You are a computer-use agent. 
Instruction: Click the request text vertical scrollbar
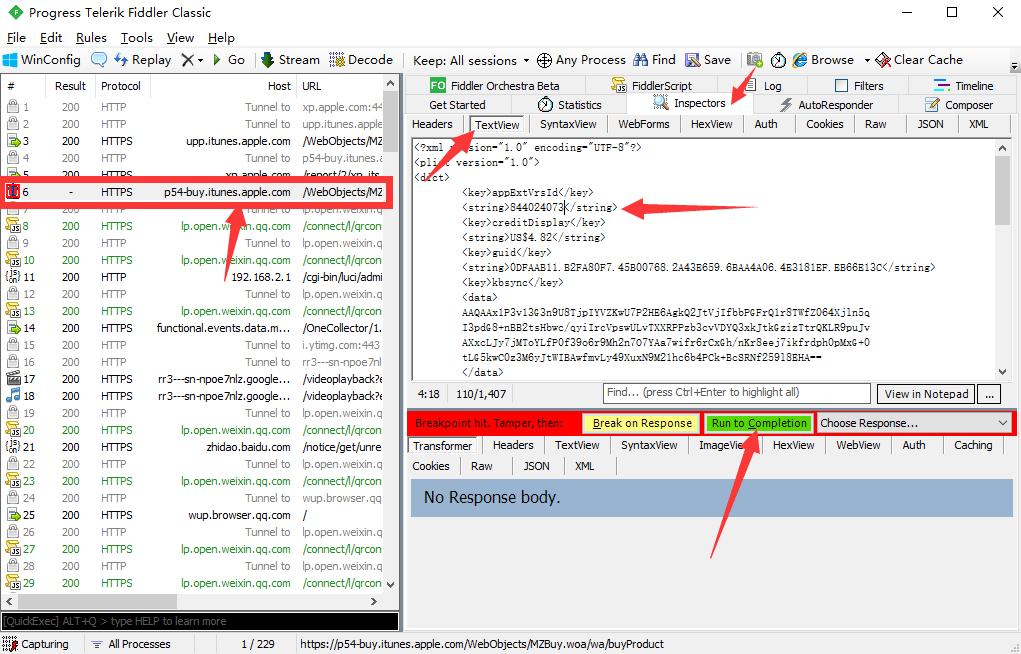(x=1002, y=260)
